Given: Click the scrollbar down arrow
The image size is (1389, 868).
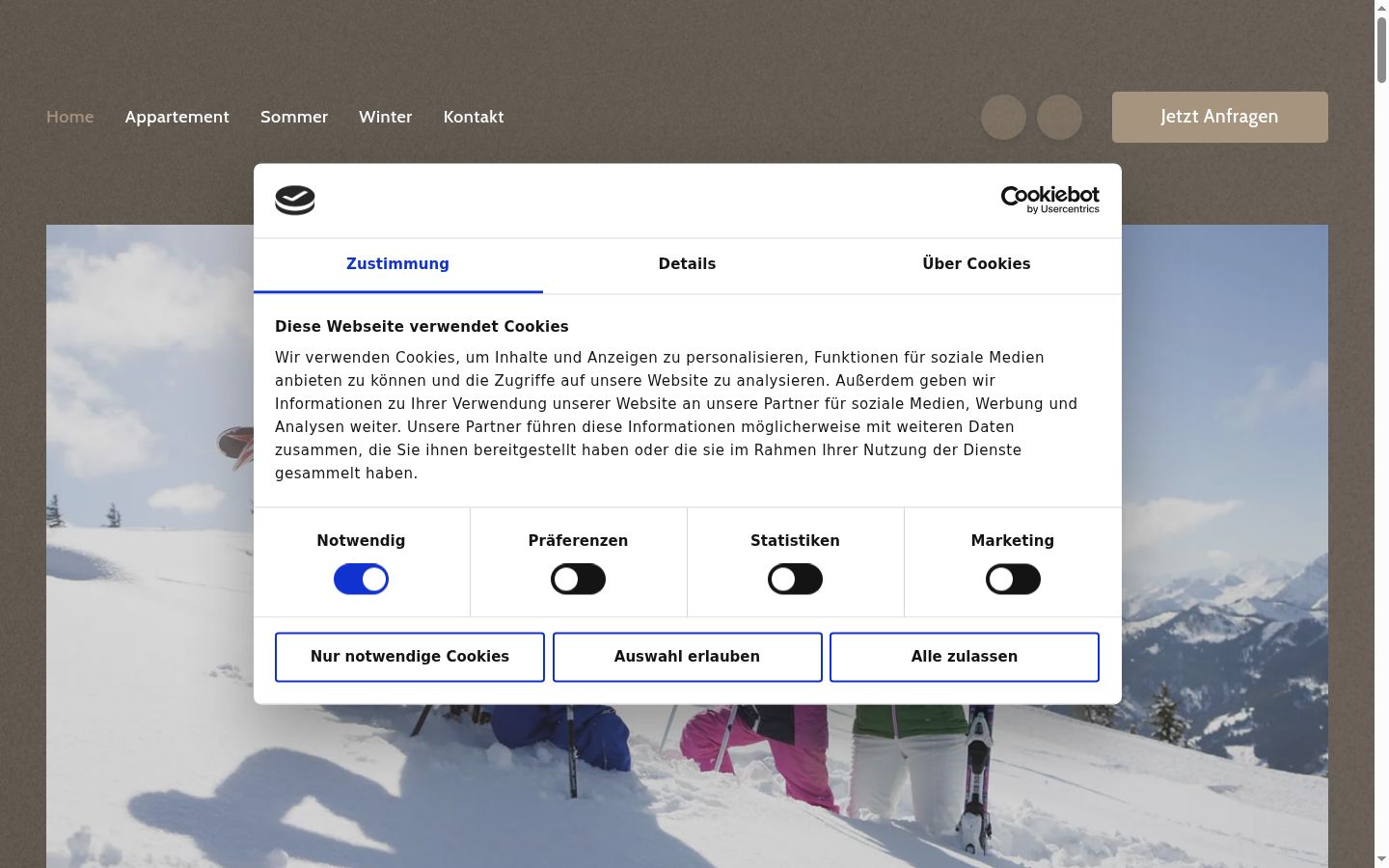Looking at the screenshot, I should 1381,859.
